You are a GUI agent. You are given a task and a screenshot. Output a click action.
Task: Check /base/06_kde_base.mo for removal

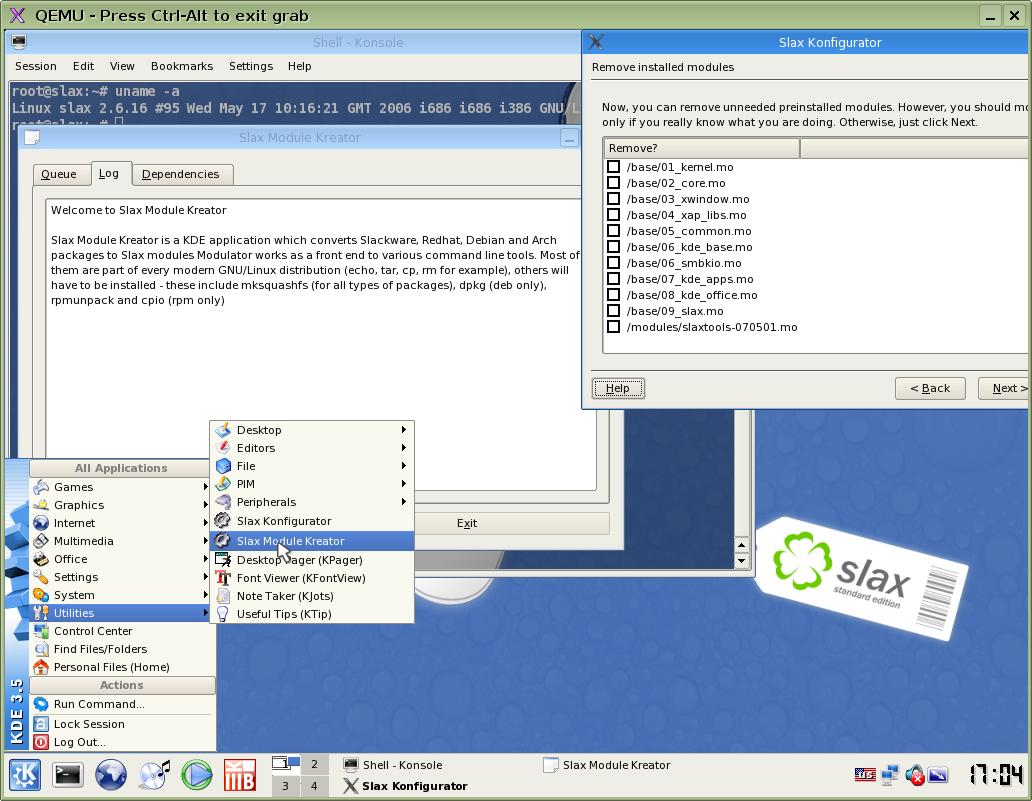click(x=613, y=247)
